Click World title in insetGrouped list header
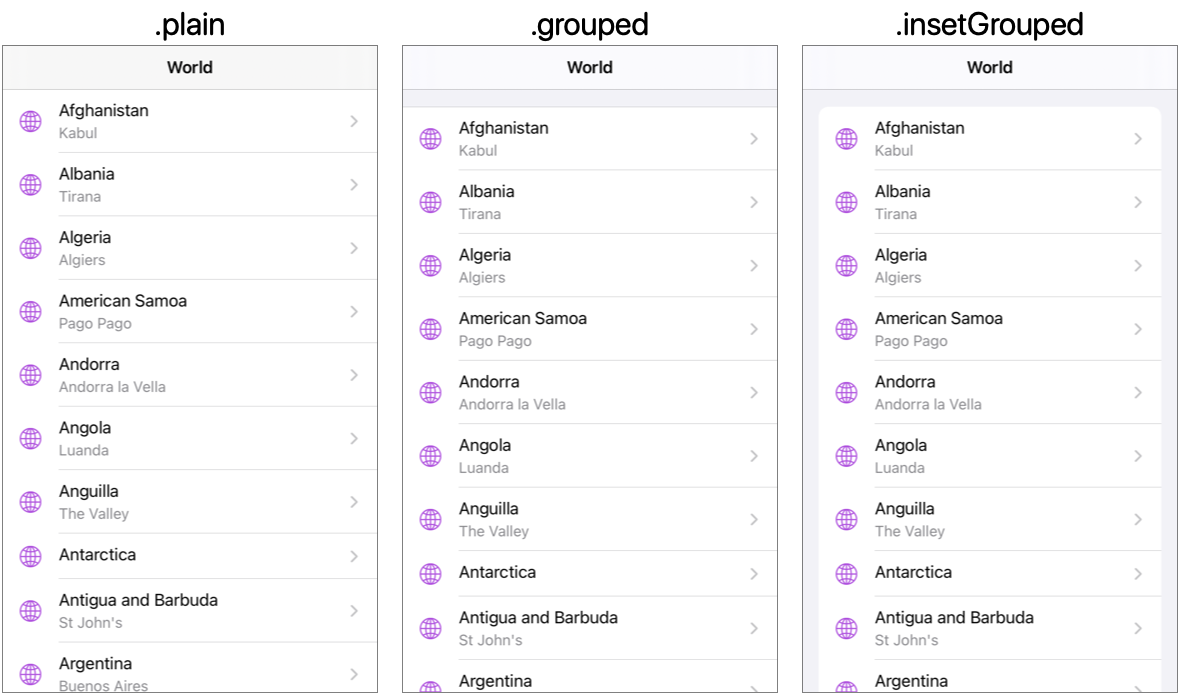This screenshot has width=1180, height=694. [990, 68]
